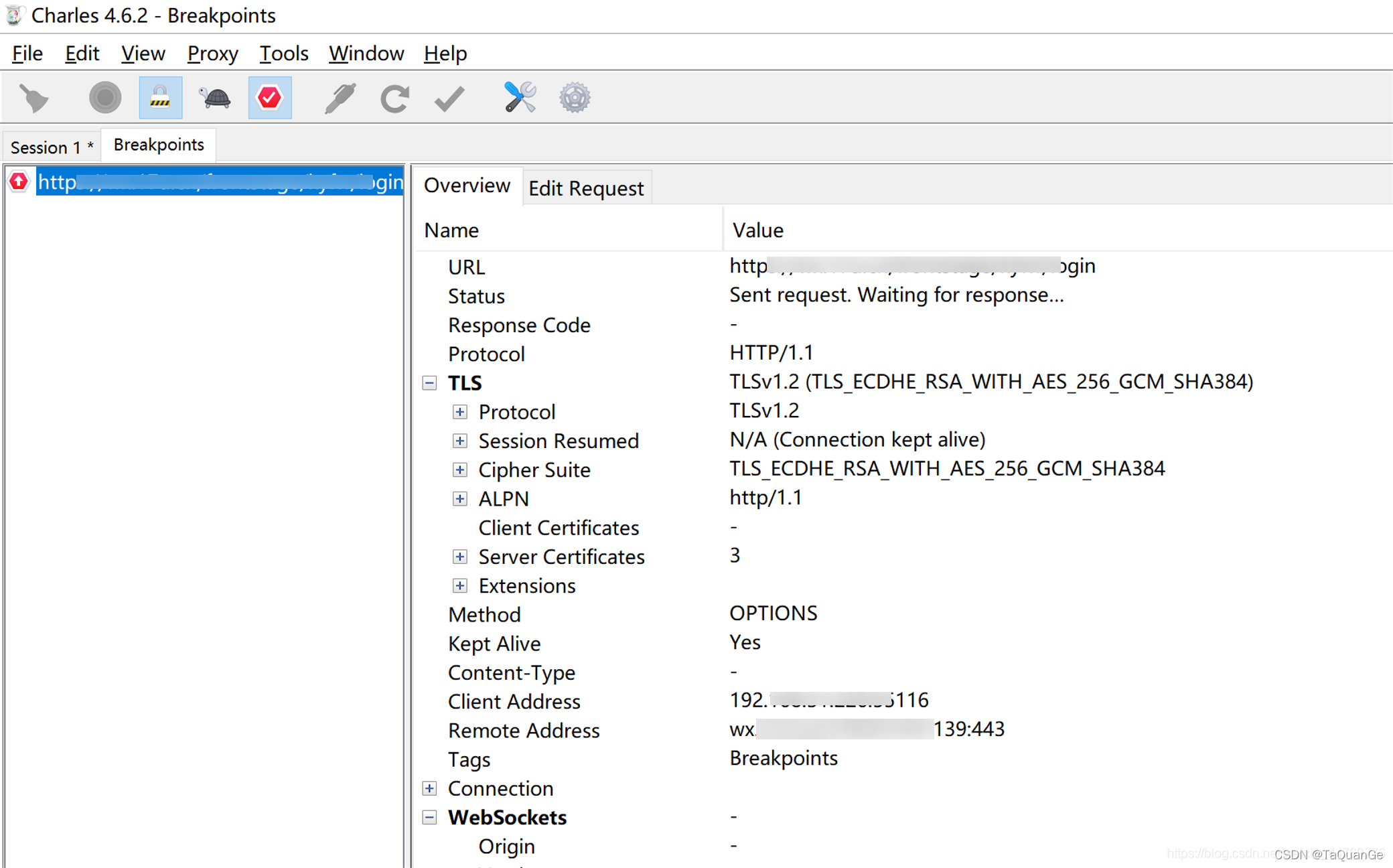Select the Remote Address row
The height and width of the screenshot is (868, 1393).
904,730
